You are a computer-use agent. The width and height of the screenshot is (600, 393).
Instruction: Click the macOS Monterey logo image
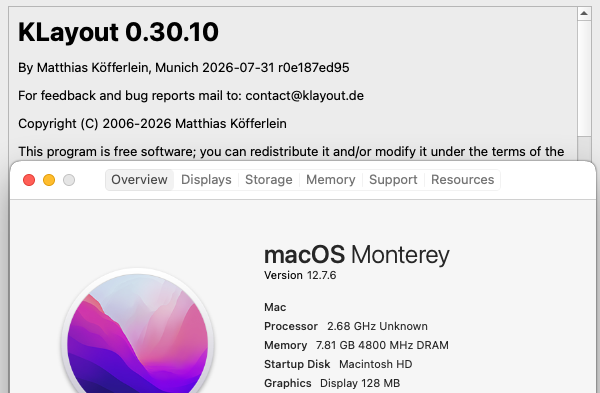tap(138, 332)
